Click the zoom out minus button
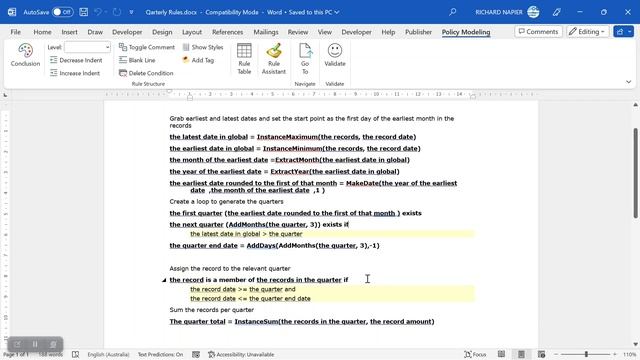Screen dimensions: 640x360 coord(556,354)
